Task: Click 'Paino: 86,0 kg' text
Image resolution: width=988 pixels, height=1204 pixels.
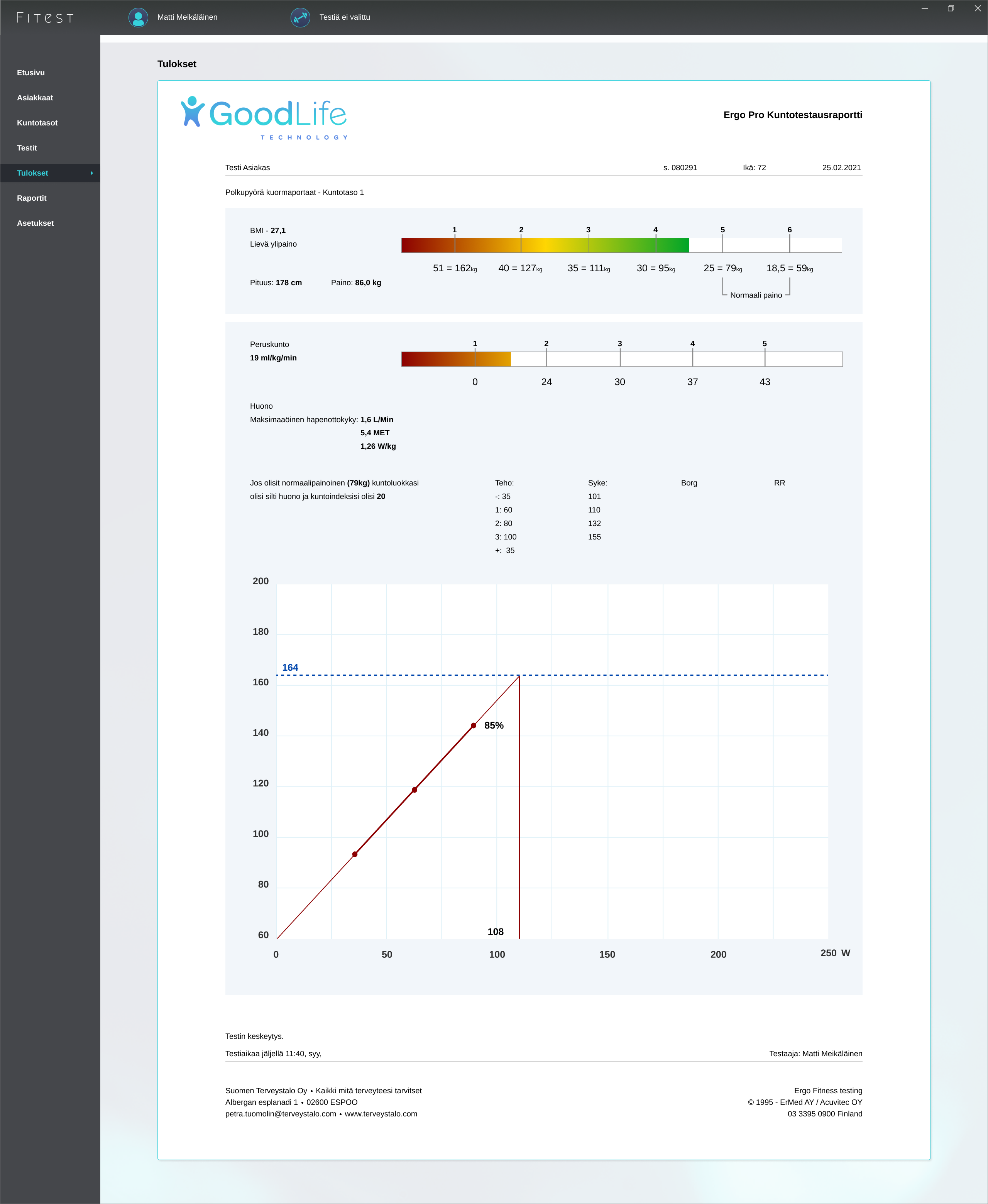Action: [356, 283]
